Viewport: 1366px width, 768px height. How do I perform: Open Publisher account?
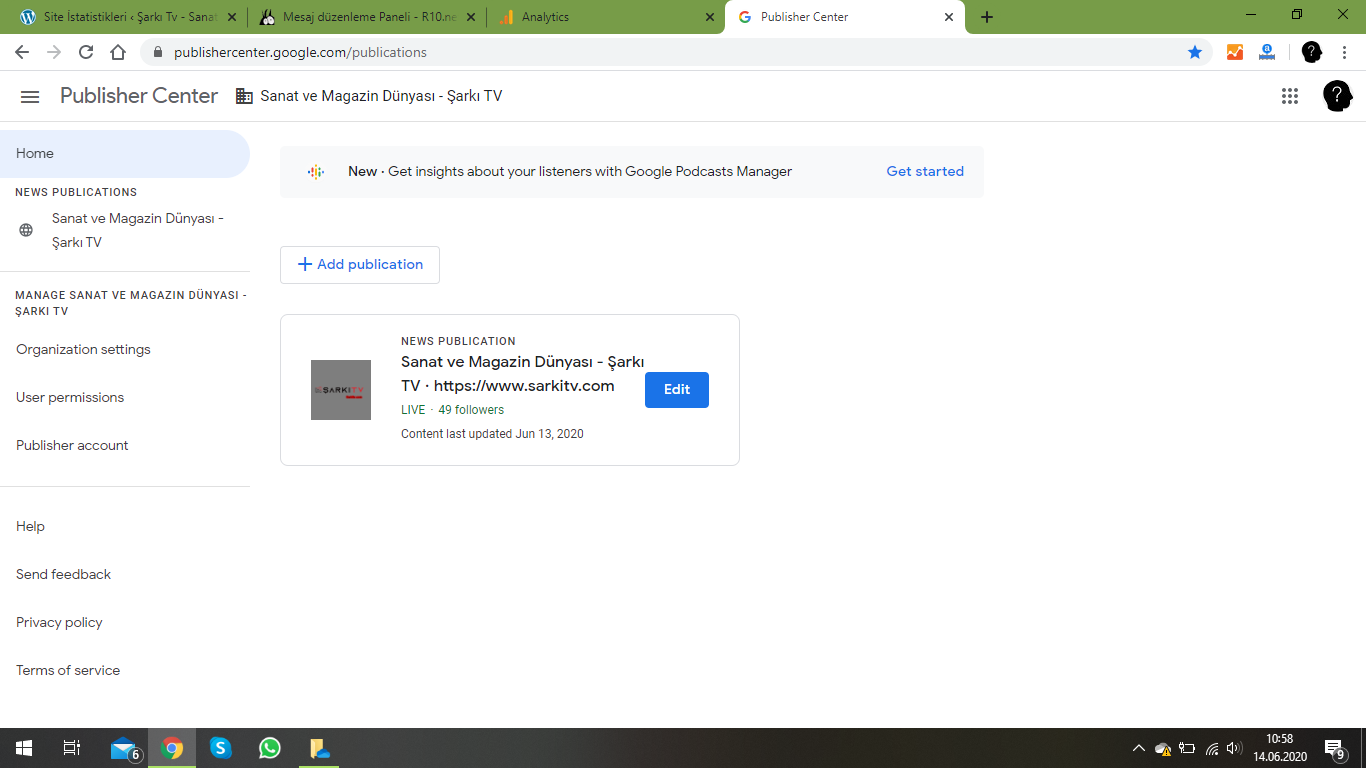pyautogui.click(x=72, y=446)
